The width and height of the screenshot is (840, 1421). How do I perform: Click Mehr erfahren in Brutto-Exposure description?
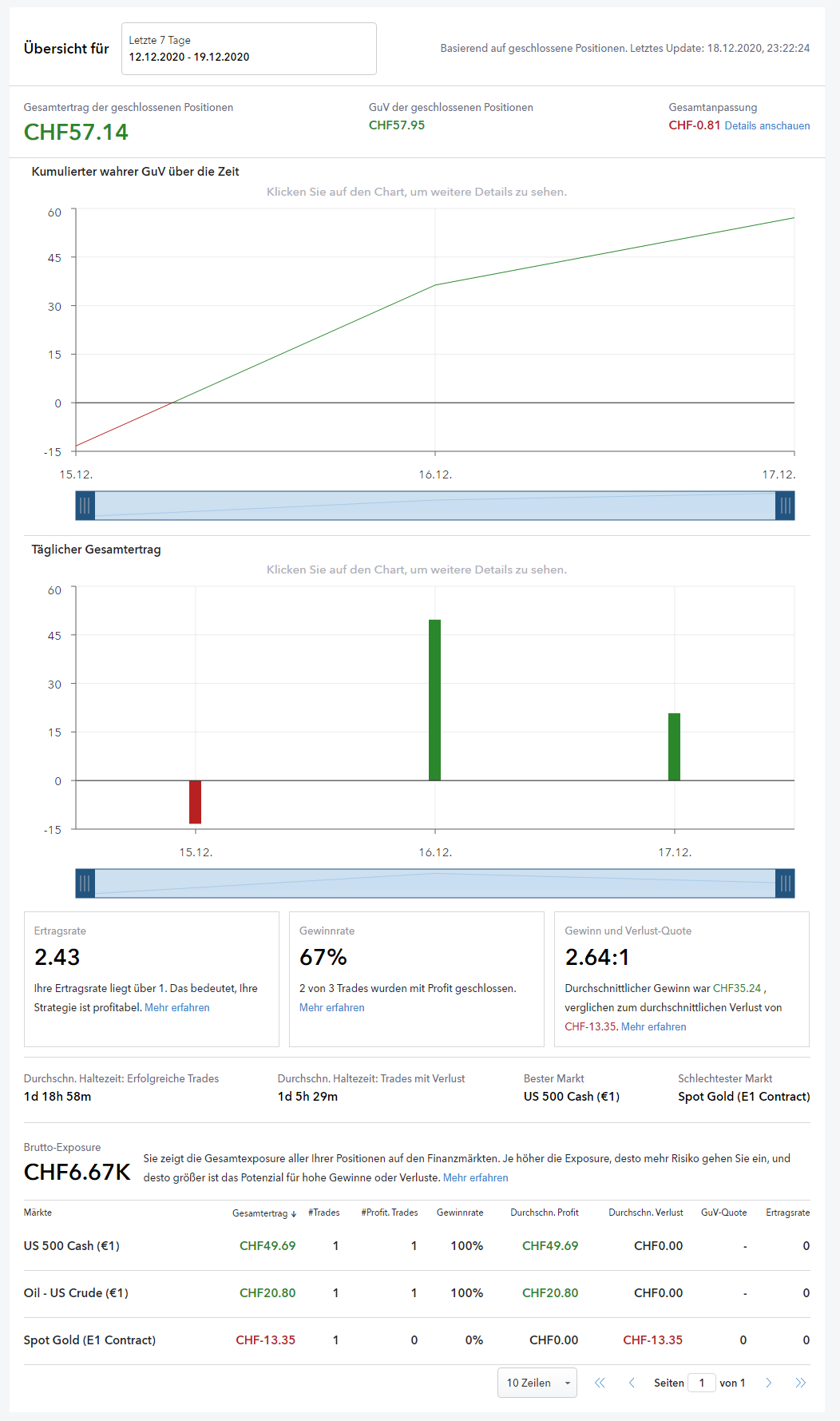click(x=475, y=1178)
